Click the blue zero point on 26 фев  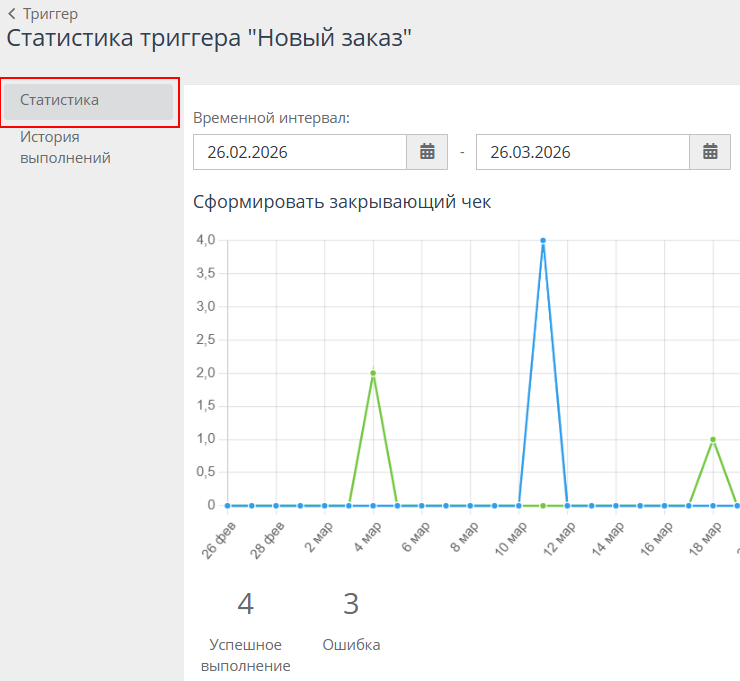pos(227,506)
